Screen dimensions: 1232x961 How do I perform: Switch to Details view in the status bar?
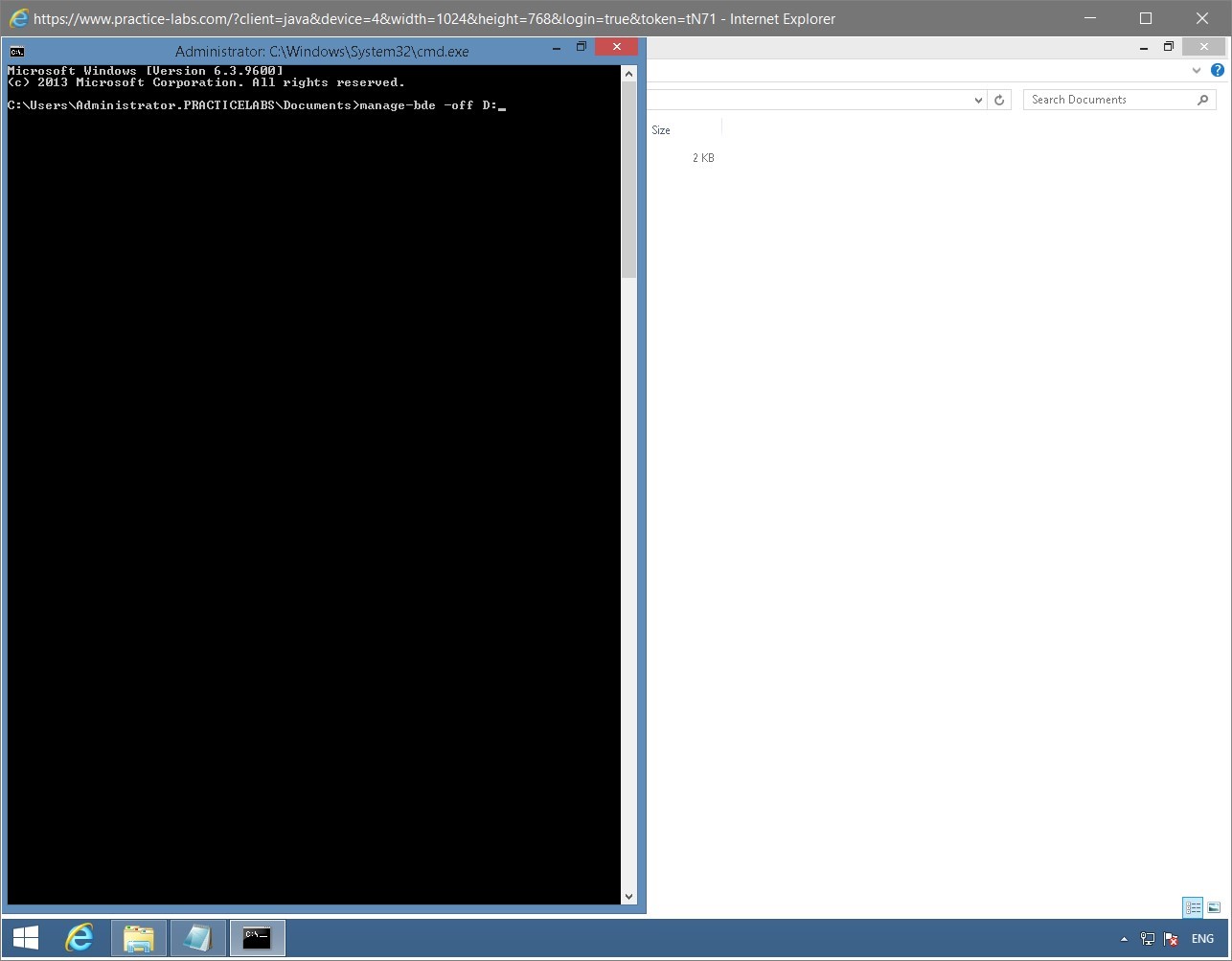tap(1193, 906)
